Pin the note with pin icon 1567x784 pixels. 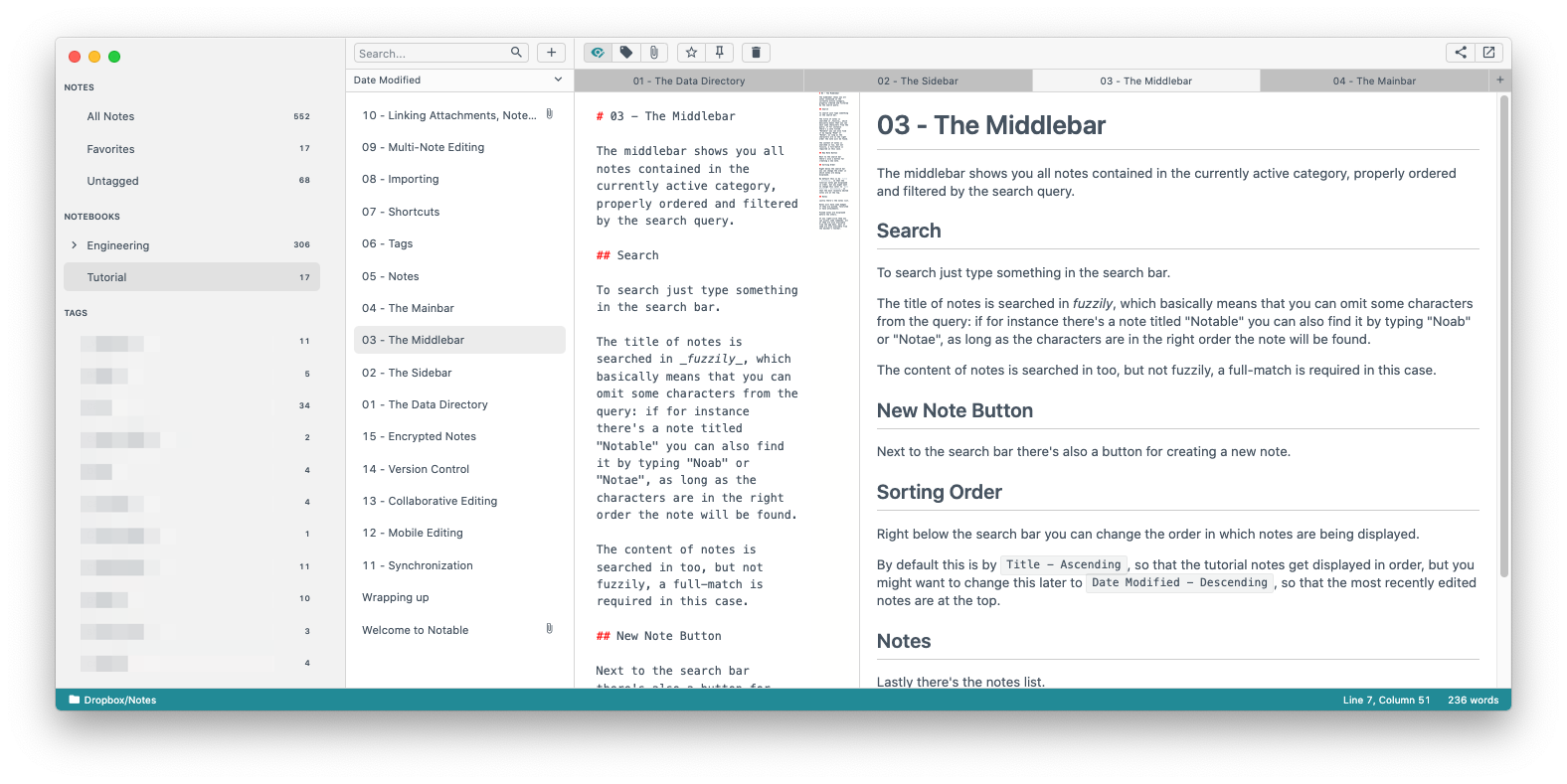click(x=719, y=53)
